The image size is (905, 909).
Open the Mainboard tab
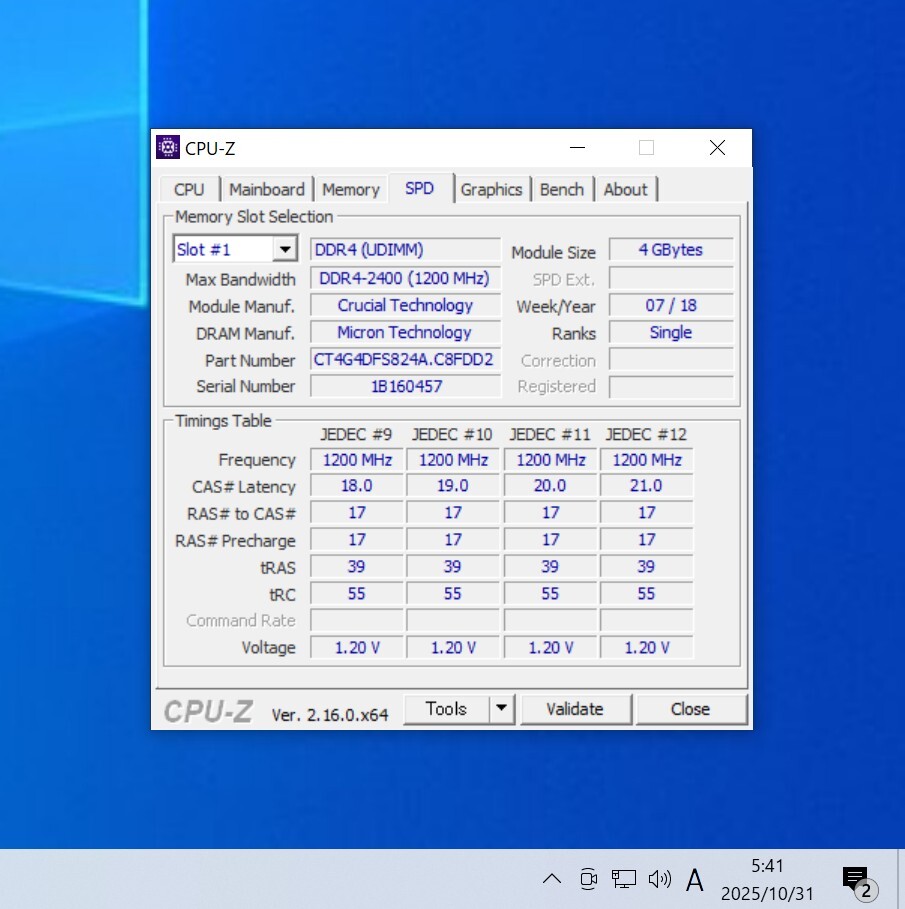tap(266, 190)
